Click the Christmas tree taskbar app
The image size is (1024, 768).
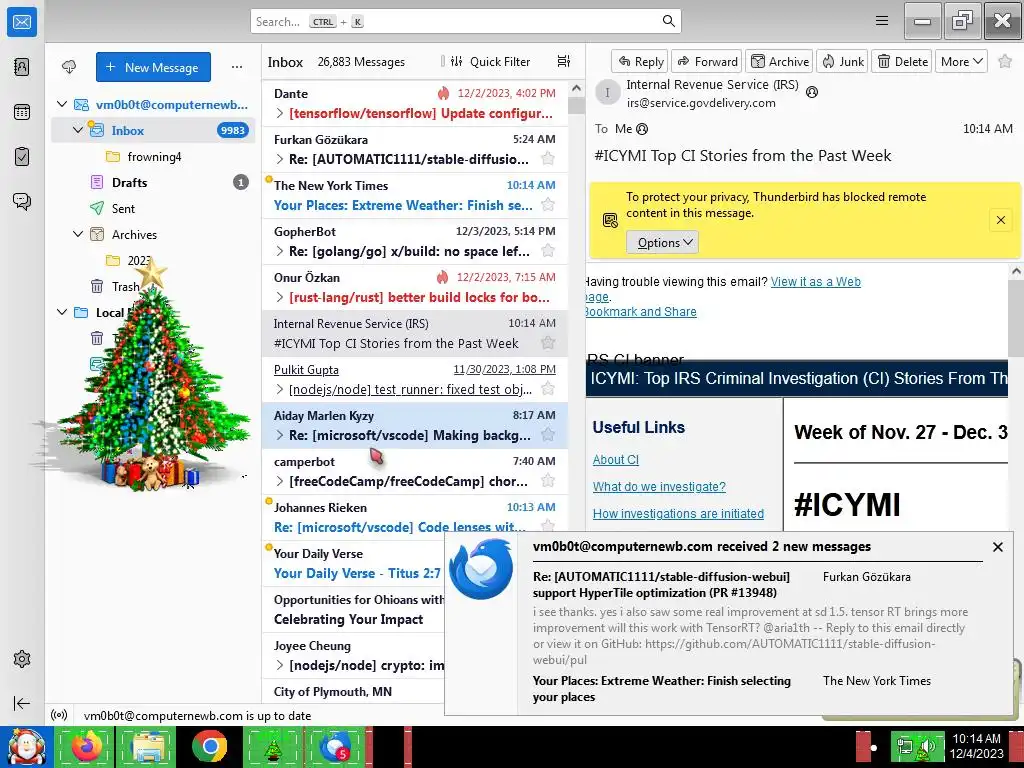click(272, 746)
